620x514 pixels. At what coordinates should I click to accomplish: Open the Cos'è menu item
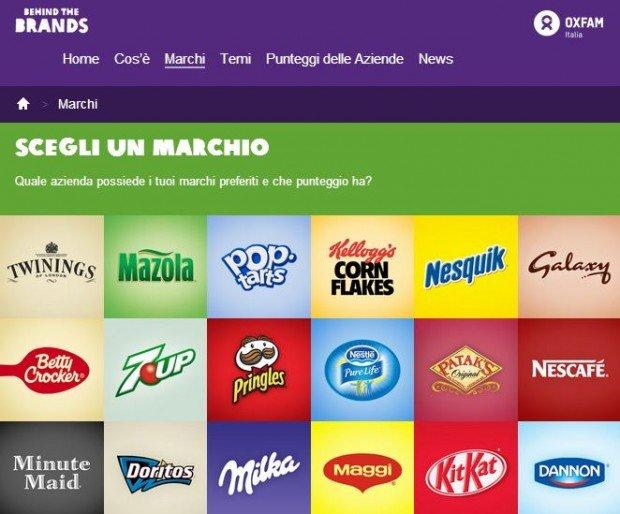pyautogui.click(x=132, y=59)
